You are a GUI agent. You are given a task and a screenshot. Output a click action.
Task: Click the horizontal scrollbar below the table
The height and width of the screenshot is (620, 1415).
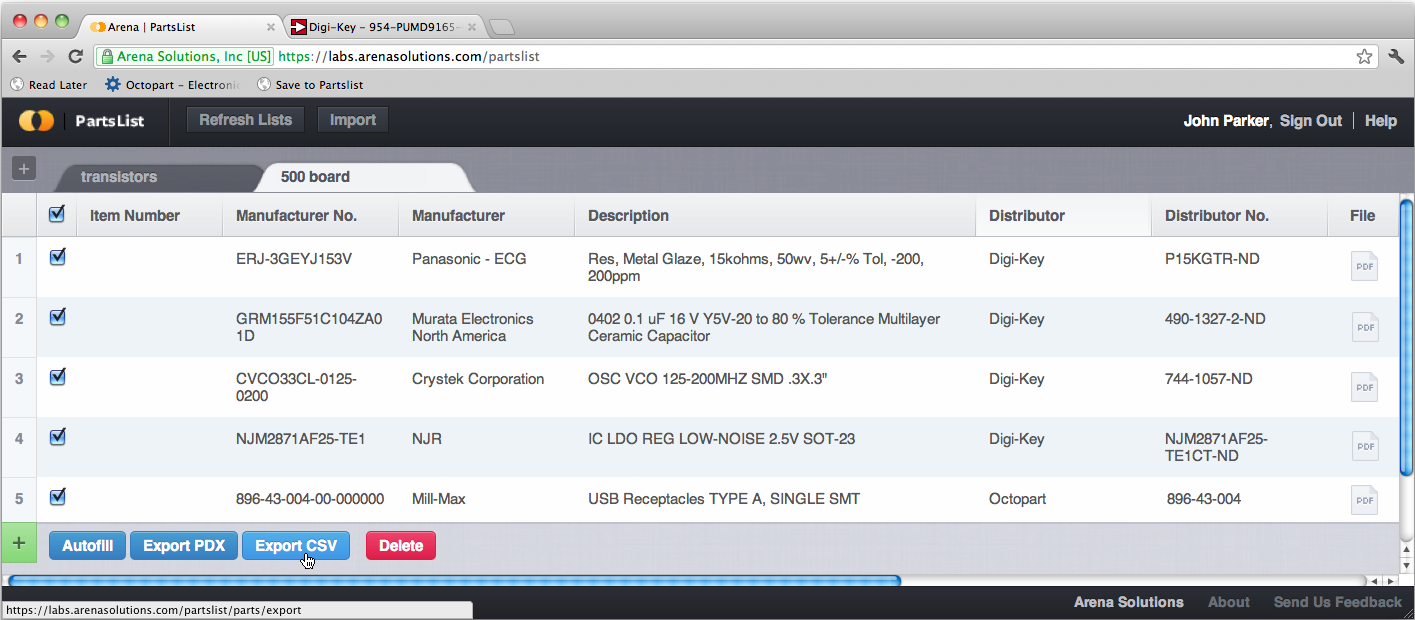(x=460, y=580)
